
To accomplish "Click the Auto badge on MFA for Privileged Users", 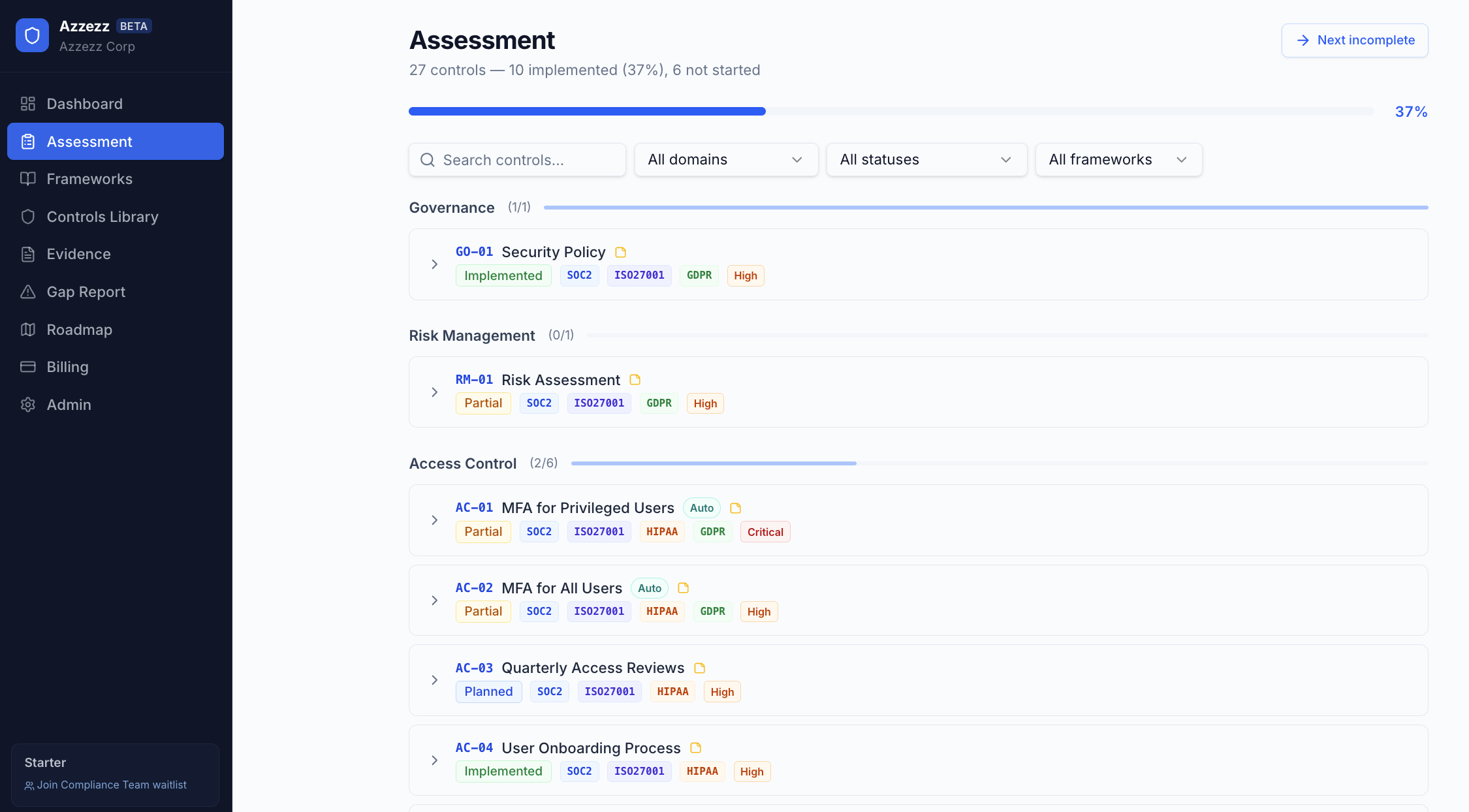I will coord(702,508).
